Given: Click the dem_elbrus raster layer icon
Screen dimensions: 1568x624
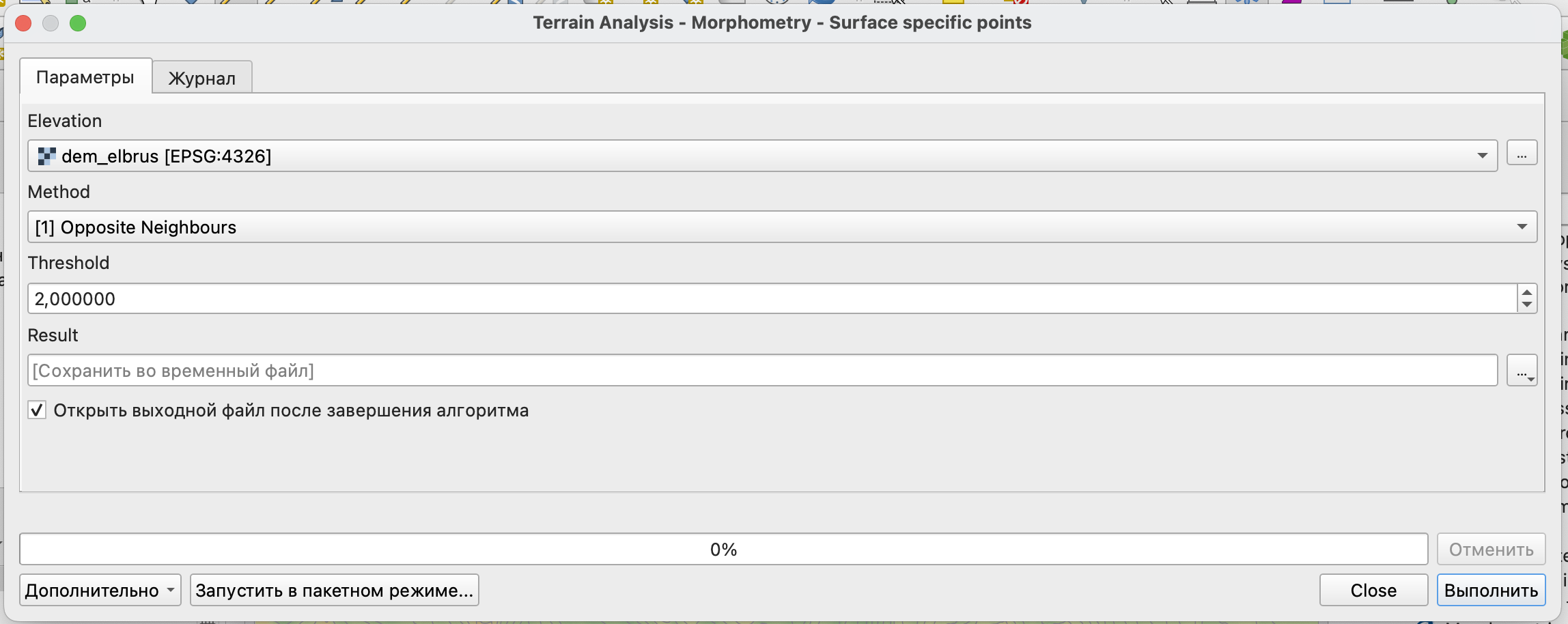Looking at the screenshot, I should pos(46,156).
